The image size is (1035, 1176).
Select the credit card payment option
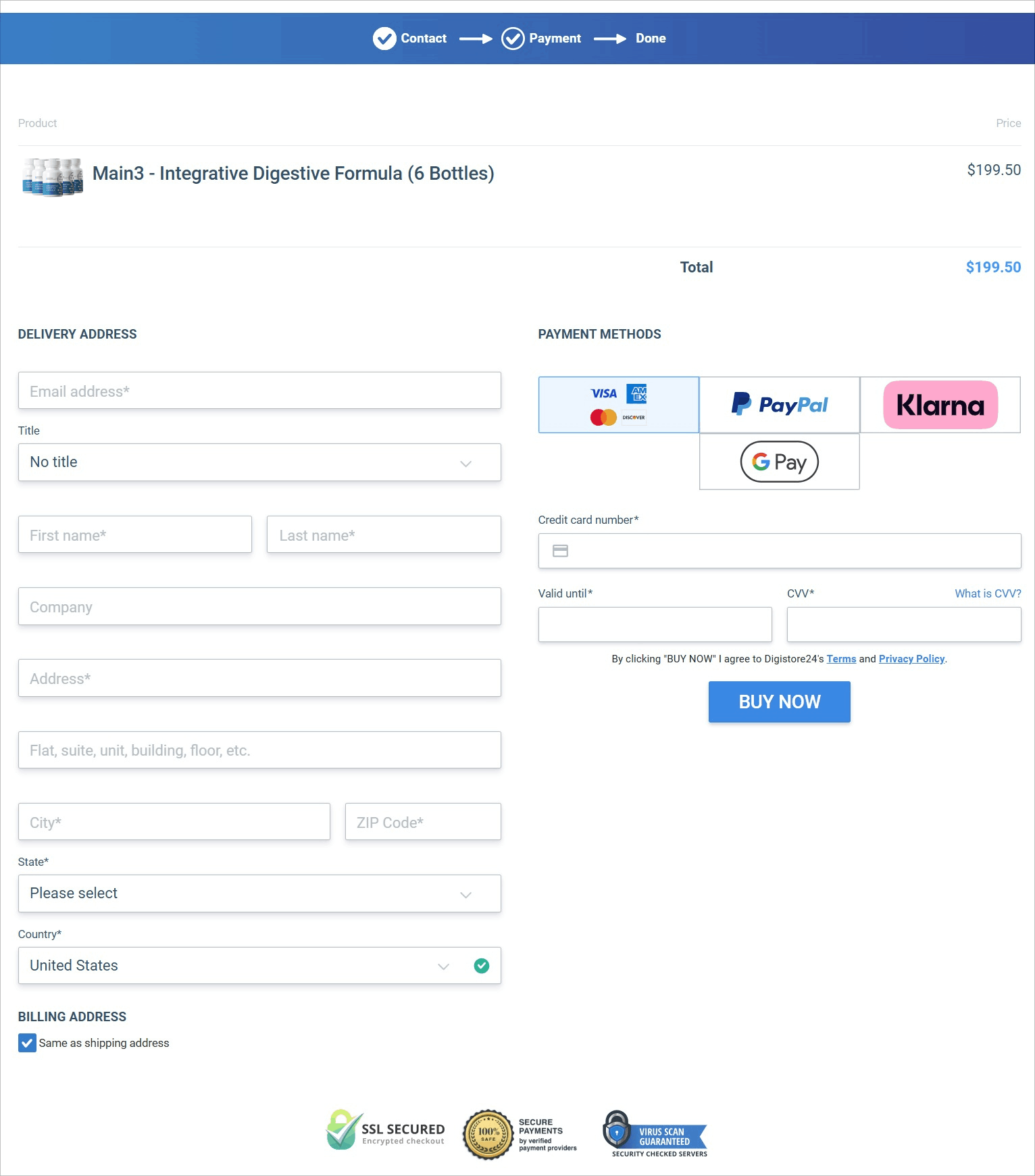618,405
